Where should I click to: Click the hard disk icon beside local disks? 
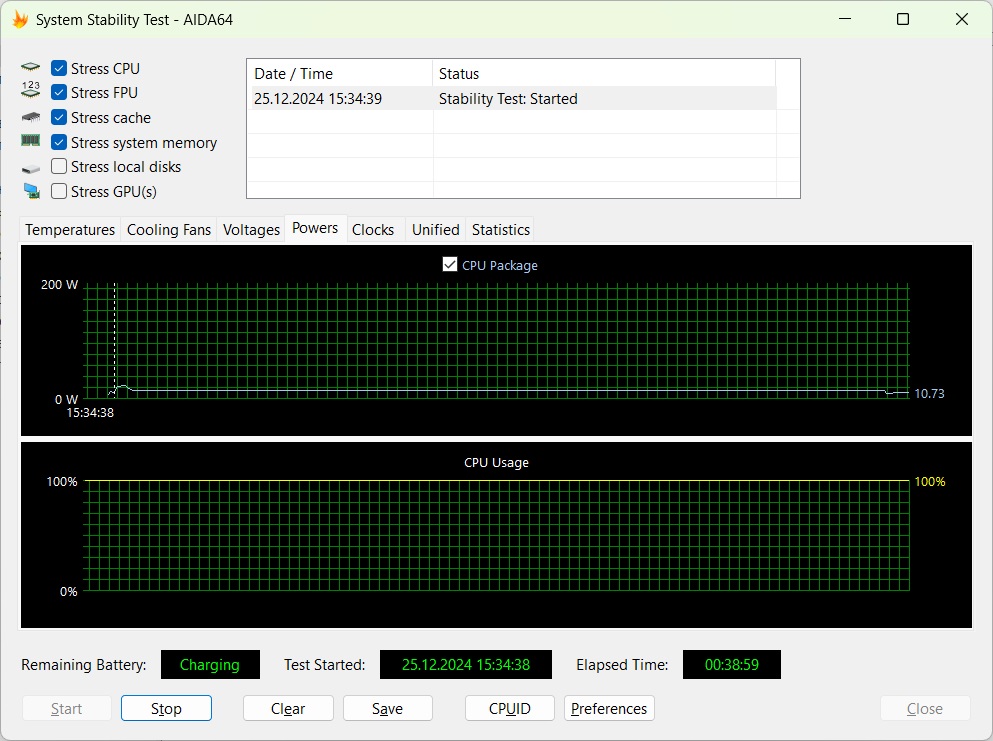coord(30,168)
